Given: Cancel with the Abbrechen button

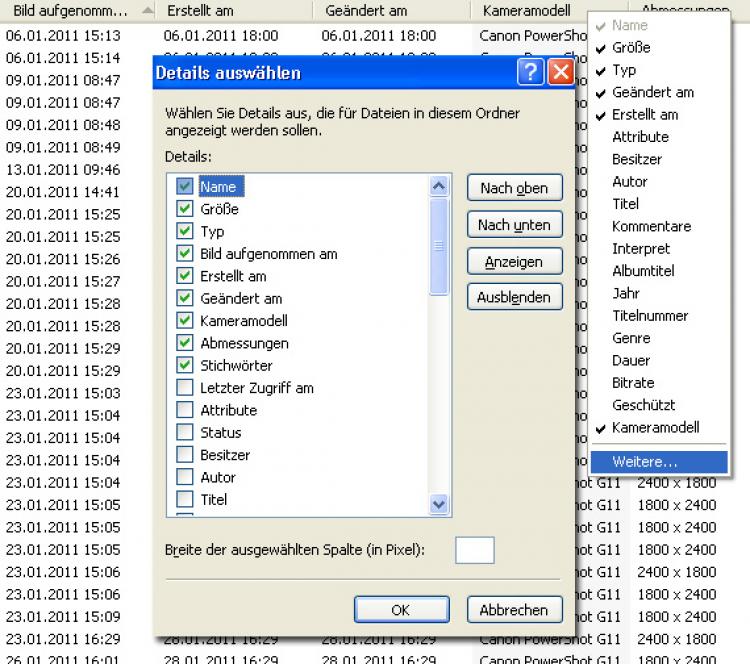Looking at the screenshot, I should [514, 609].
